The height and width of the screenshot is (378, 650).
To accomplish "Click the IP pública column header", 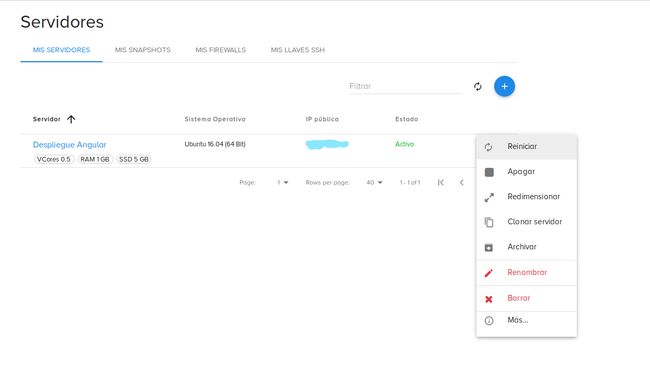I will [322, 119].
